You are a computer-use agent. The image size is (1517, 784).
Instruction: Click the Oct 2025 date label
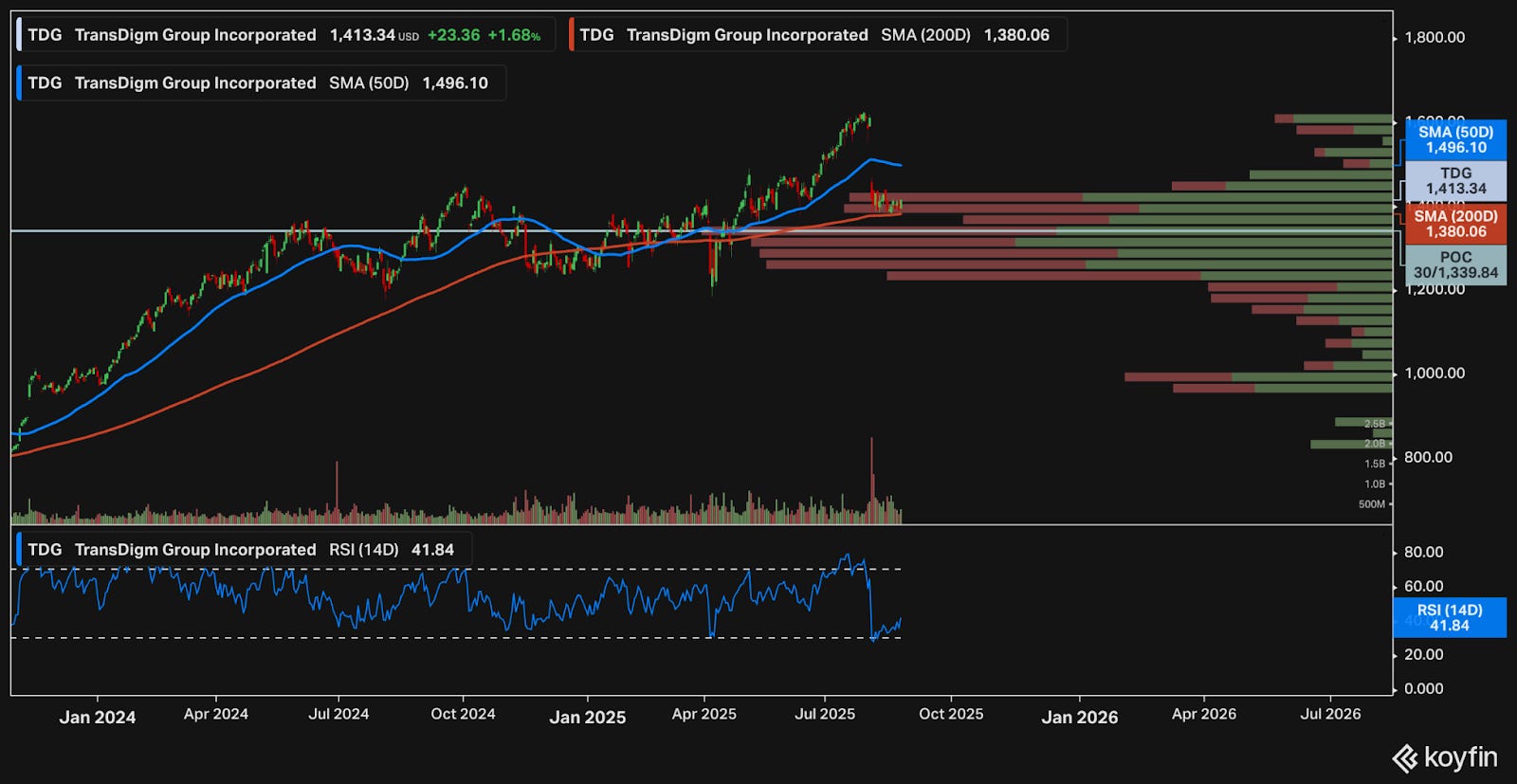[951, 714]
